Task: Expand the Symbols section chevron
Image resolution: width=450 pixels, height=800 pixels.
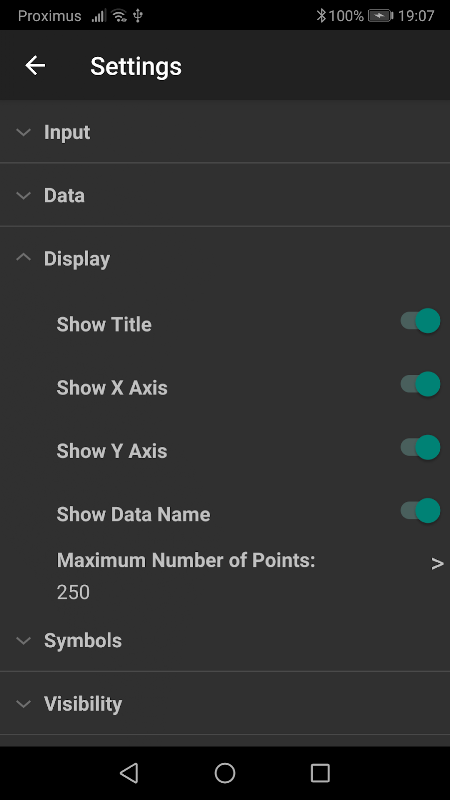Action: (23, 640)
